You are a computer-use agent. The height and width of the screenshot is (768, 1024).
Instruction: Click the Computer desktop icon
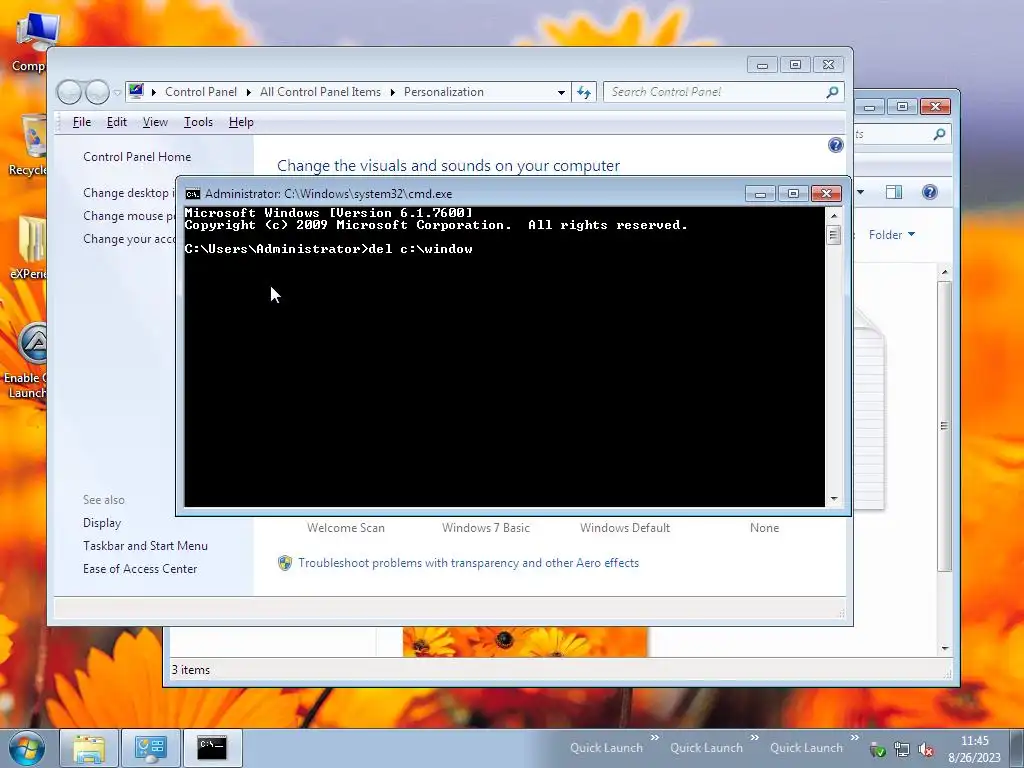pyautogui.click(x=31, y=42)
